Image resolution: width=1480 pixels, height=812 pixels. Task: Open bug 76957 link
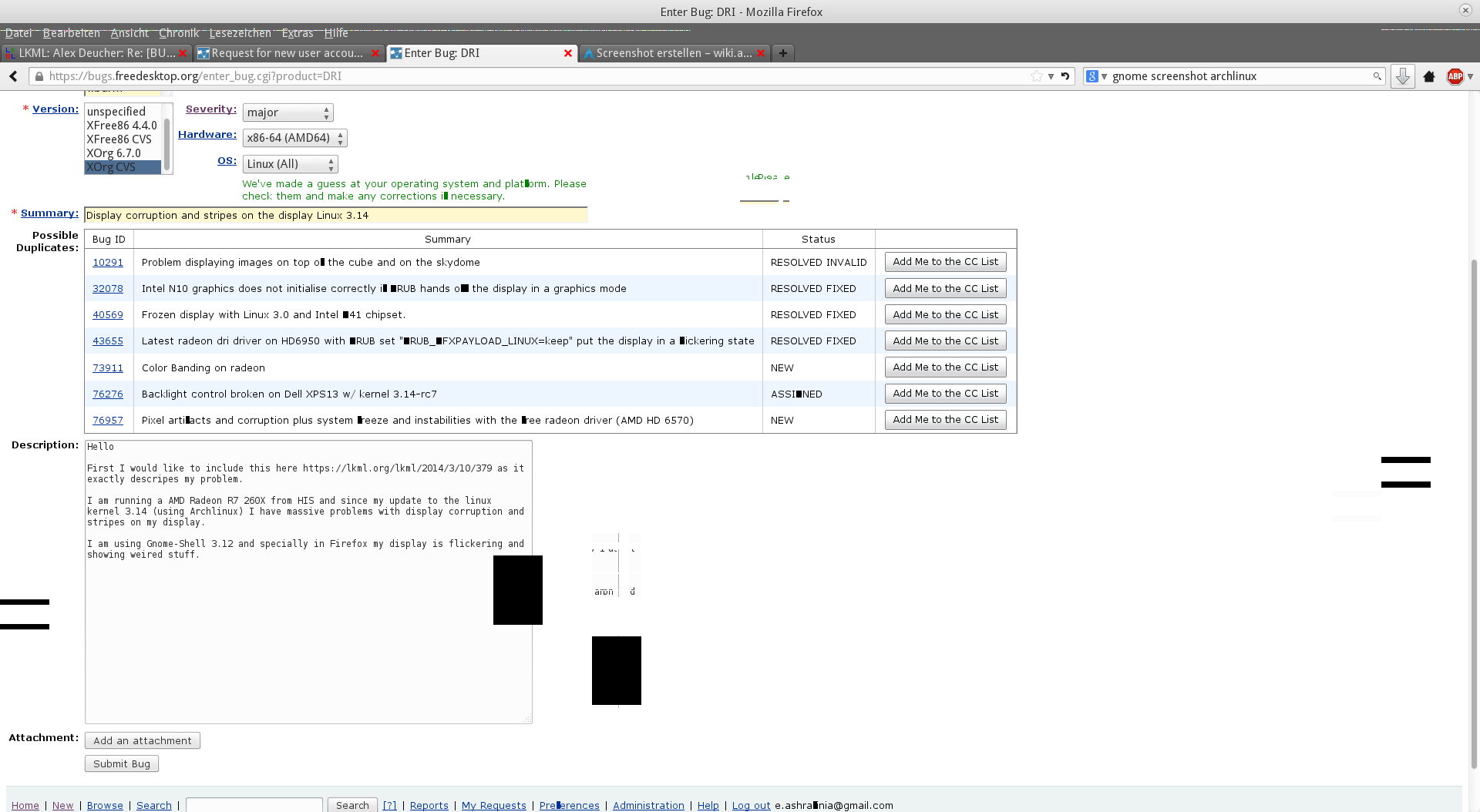tap(108, 421)
